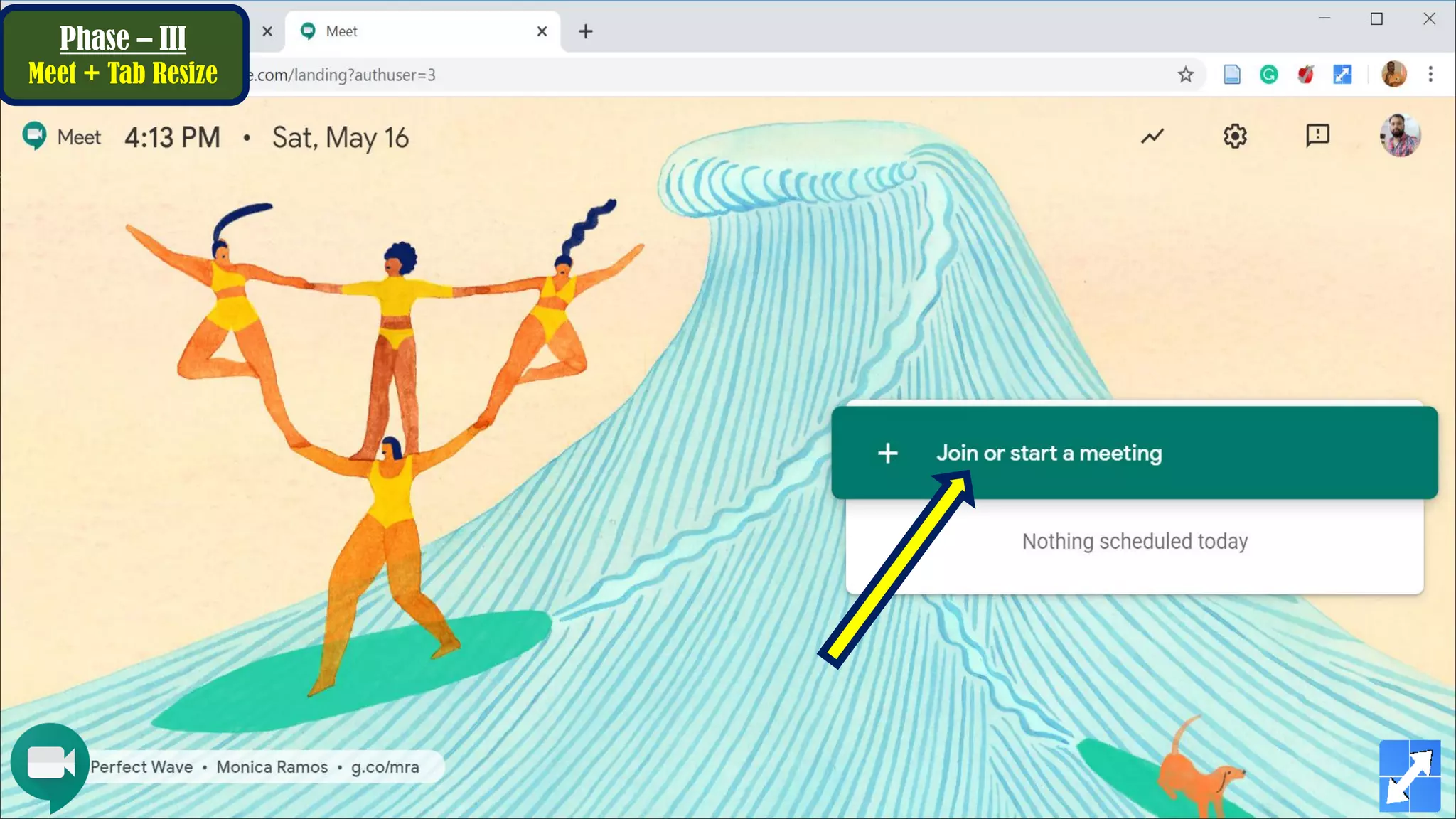Screen dimensions: 1456x819
Task: Click the Sat, May 16 date text
Action: [x=341, y=138]
